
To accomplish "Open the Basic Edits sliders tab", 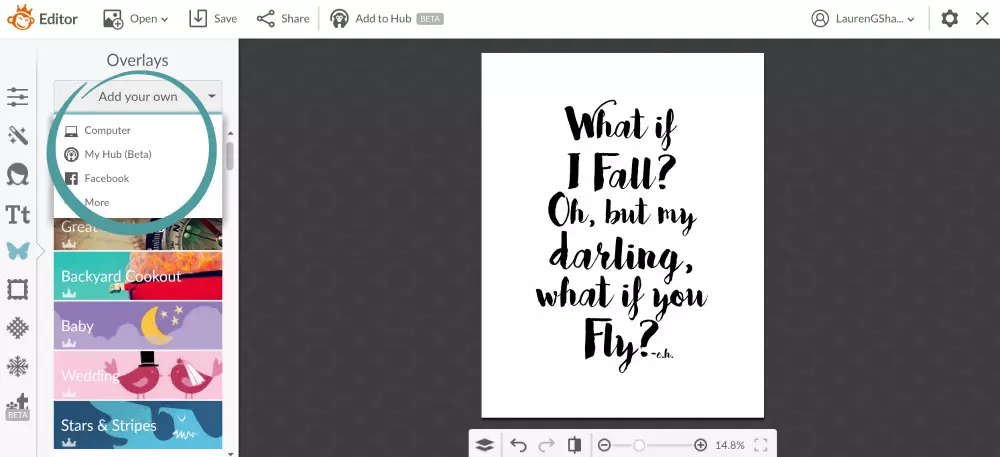I will [x=17, y=97].
